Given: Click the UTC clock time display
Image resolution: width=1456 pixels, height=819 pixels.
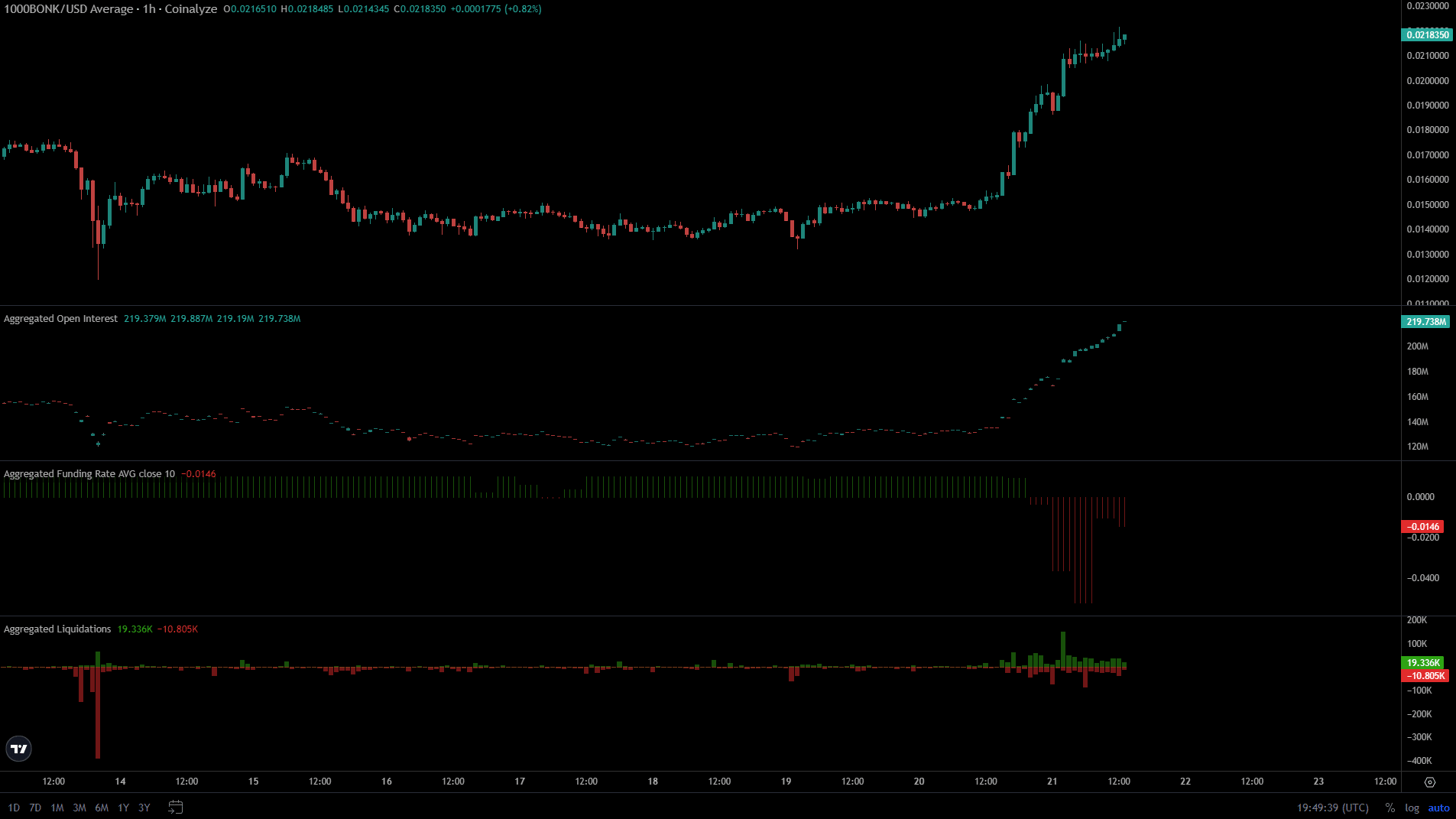Looking at the screenshot, I should 1333,808.
